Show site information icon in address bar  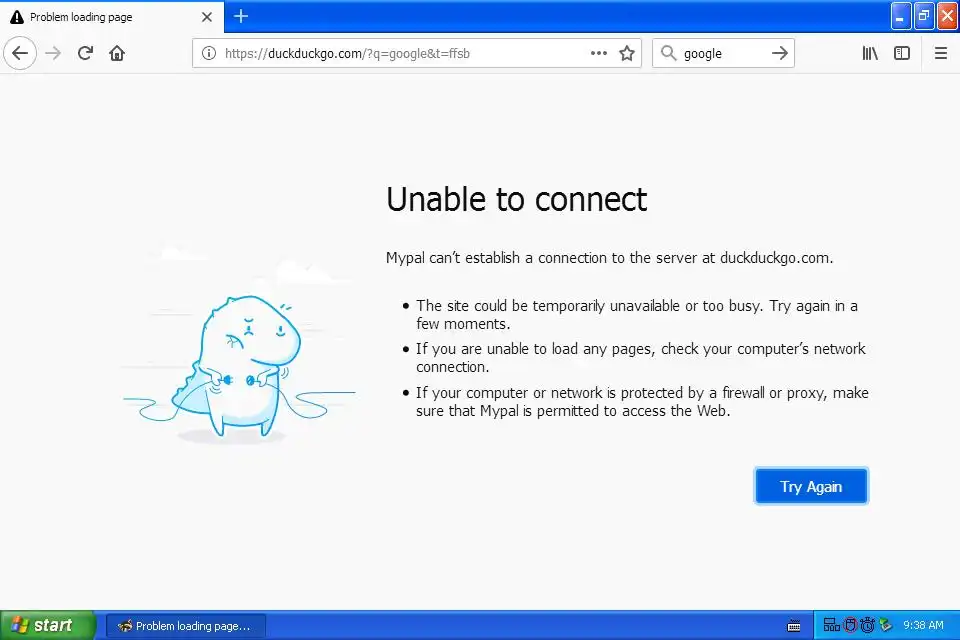(x=209, y=53)
